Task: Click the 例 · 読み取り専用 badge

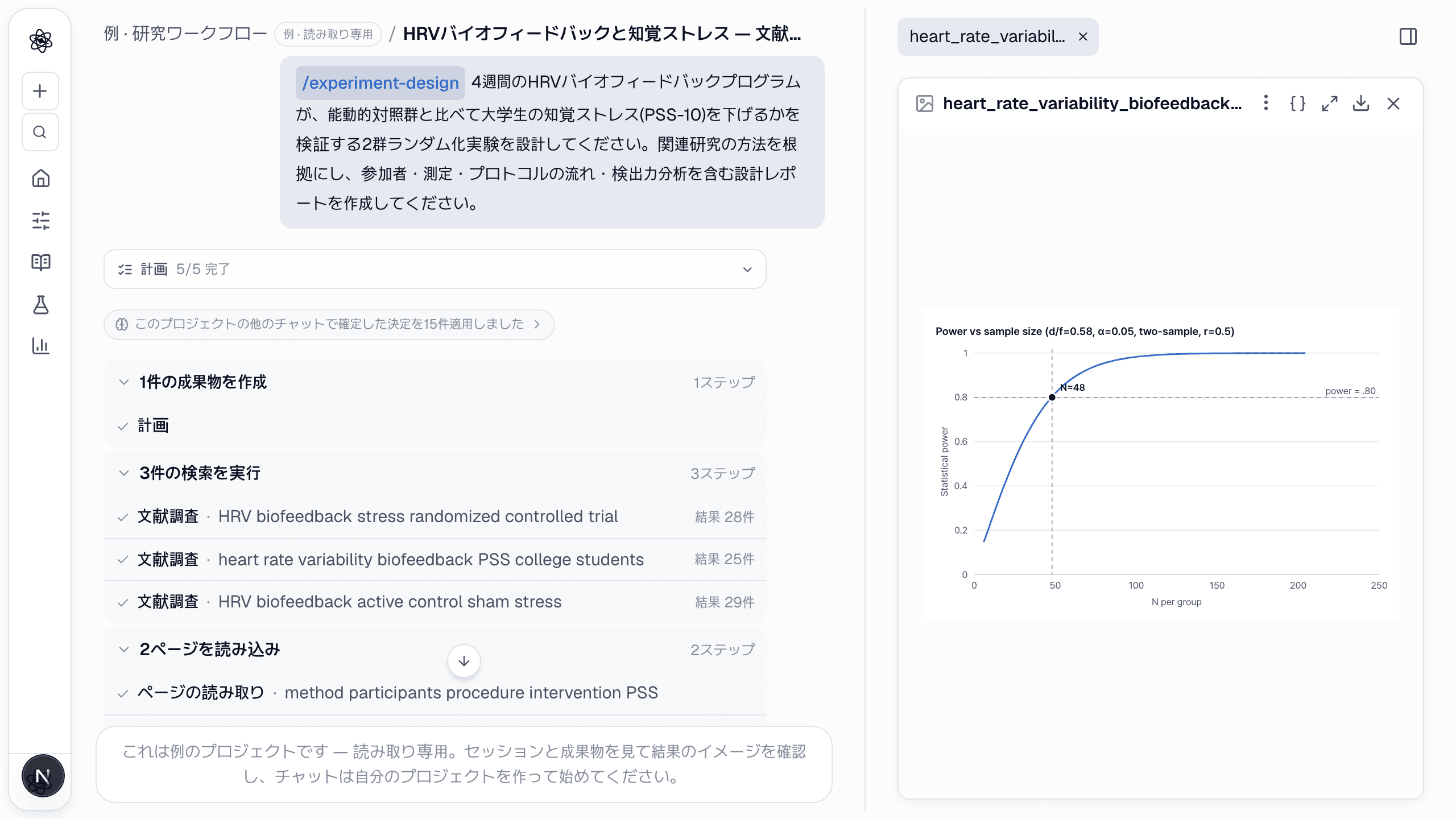Action: (328, 34)
